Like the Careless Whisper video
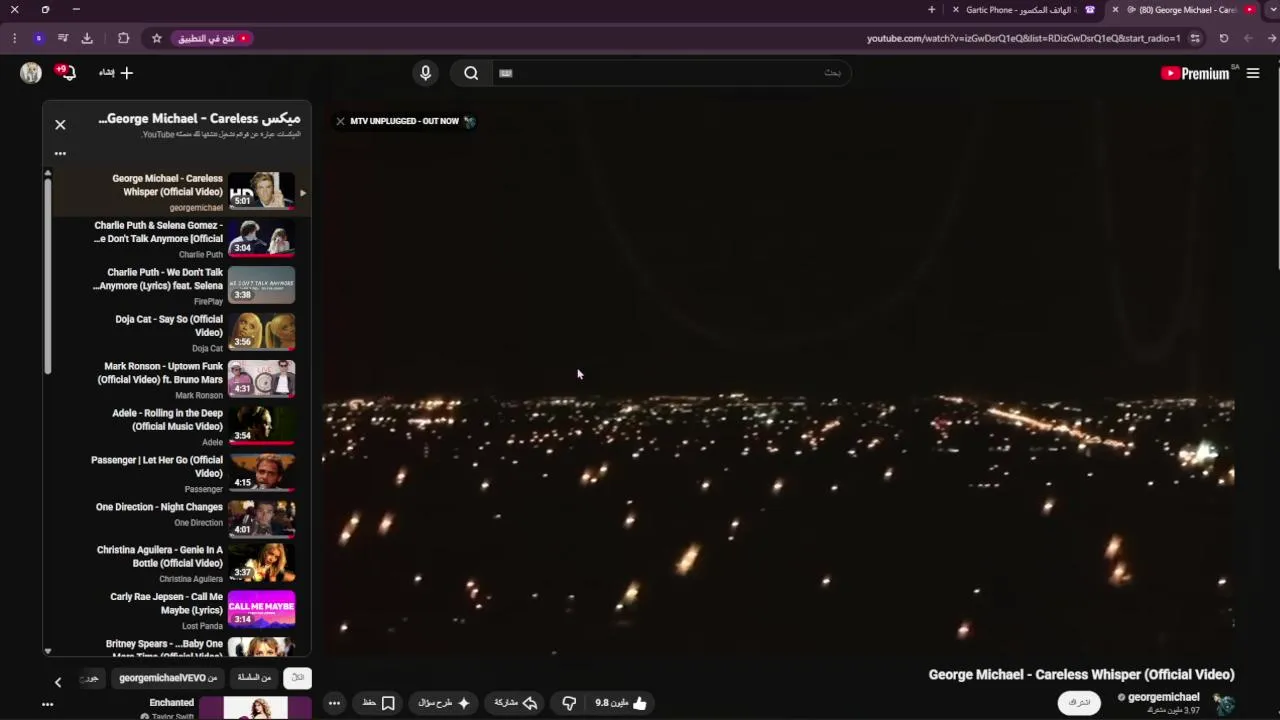1280x720 pixels. click(x=621, y=703)
